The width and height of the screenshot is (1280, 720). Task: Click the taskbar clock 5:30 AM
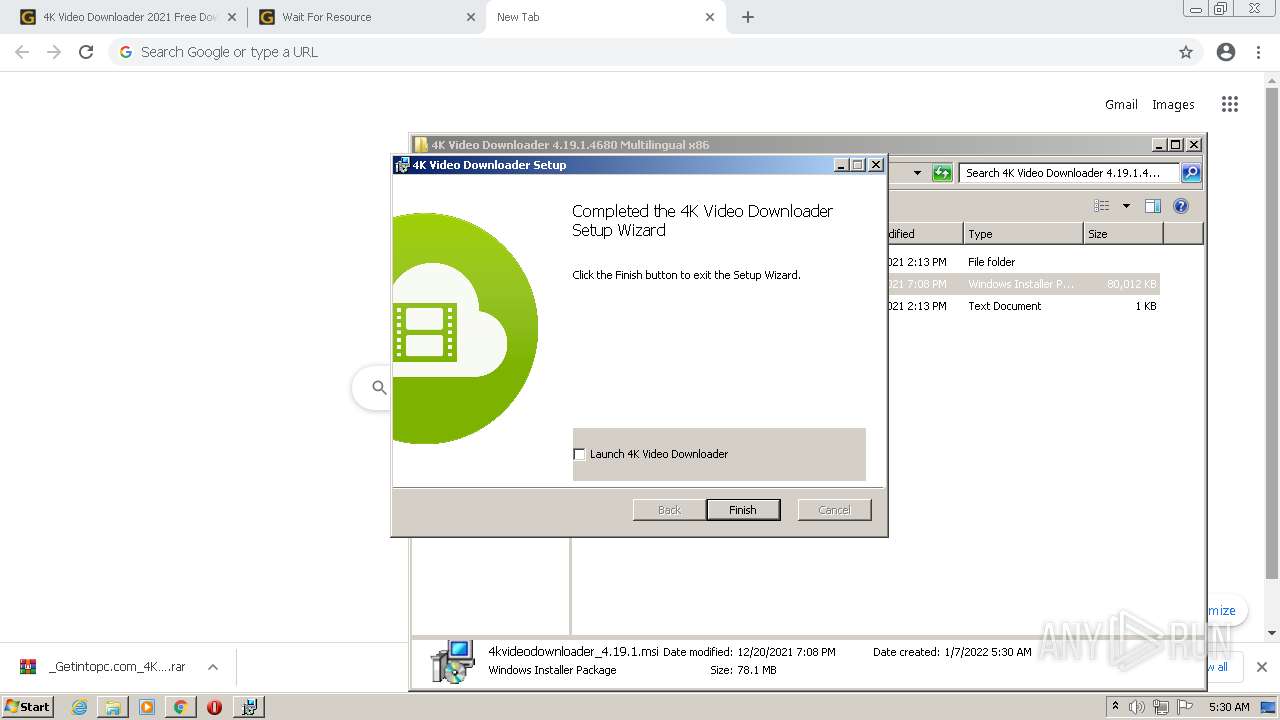[x=1229, y=707]
